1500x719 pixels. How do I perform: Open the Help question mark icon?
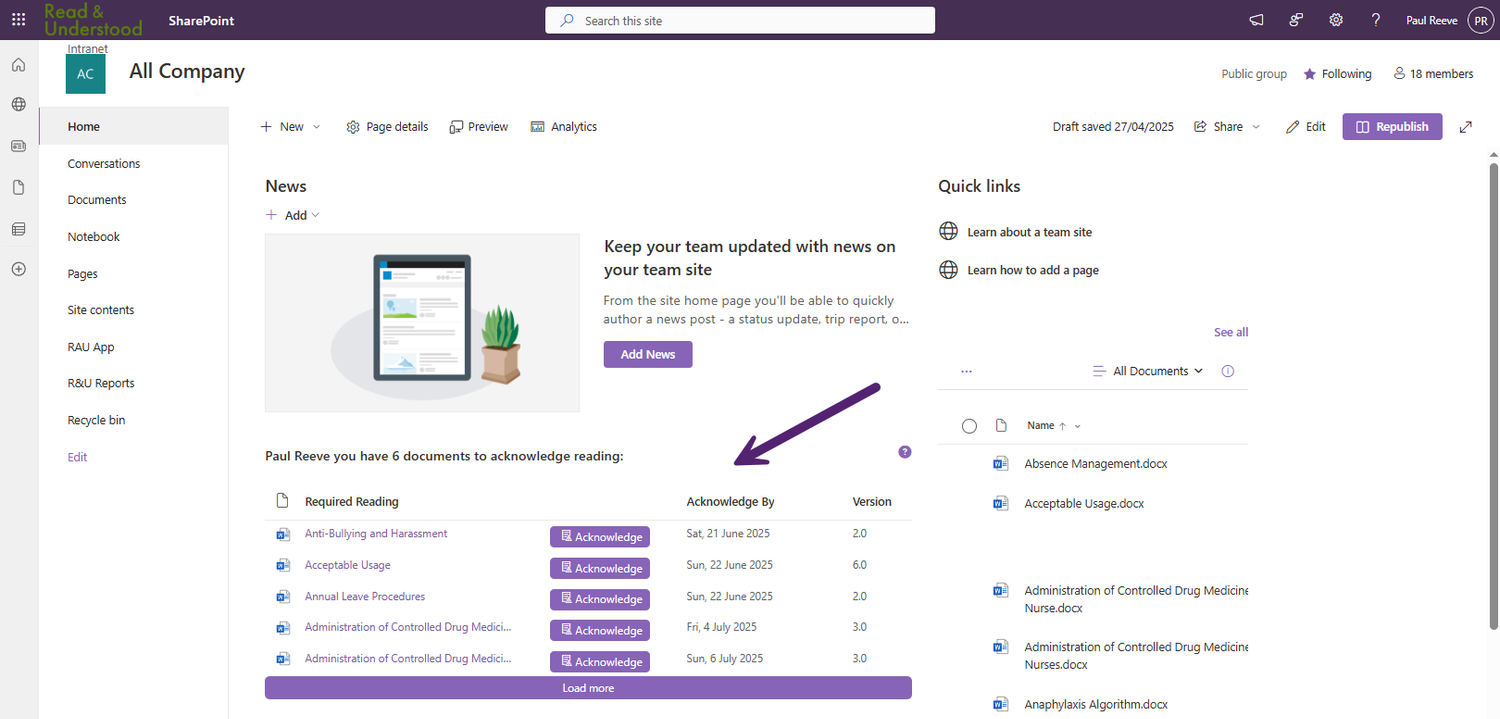pyautogui.click(x=1375, y=19)
